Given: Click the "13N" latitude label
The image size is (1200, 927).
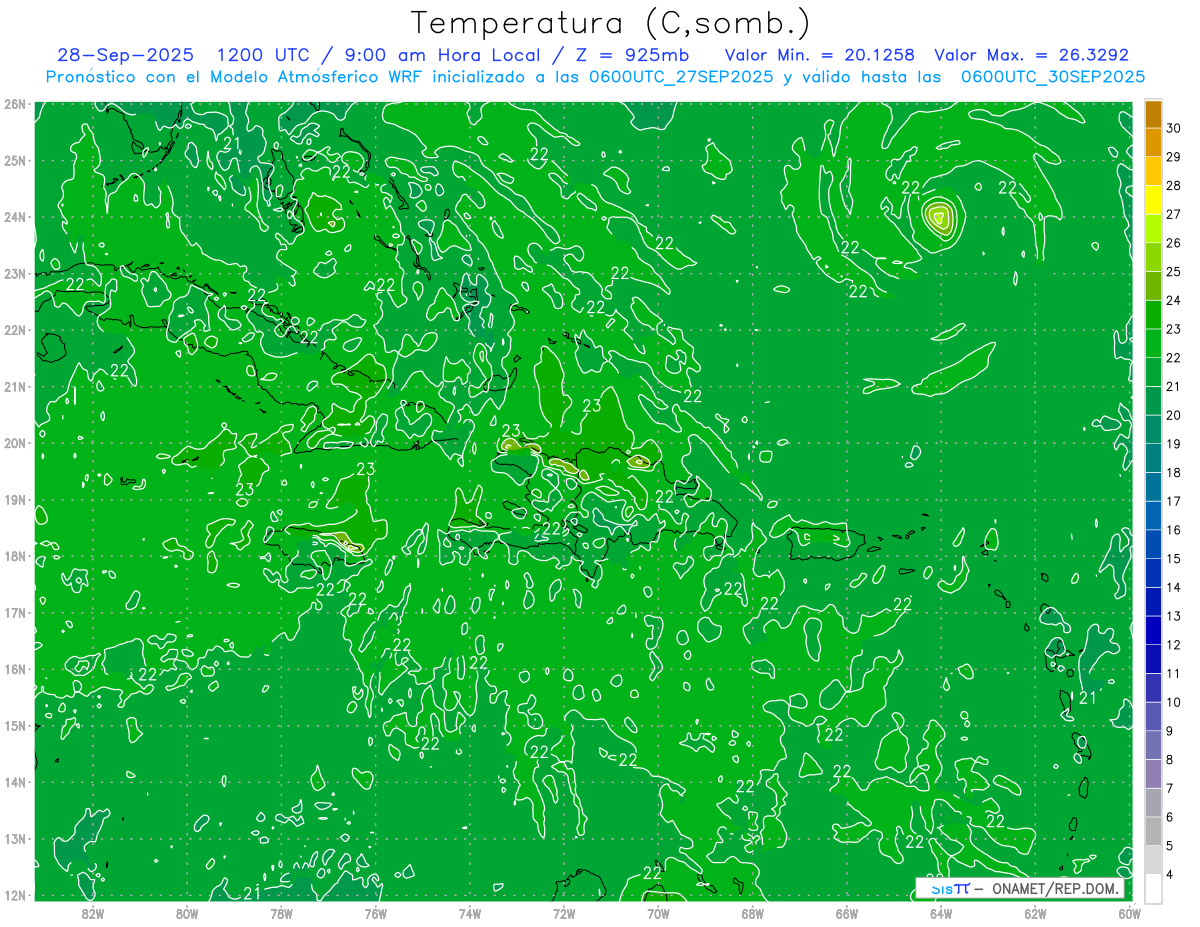Looking at the screenshot, I should 15,838.
